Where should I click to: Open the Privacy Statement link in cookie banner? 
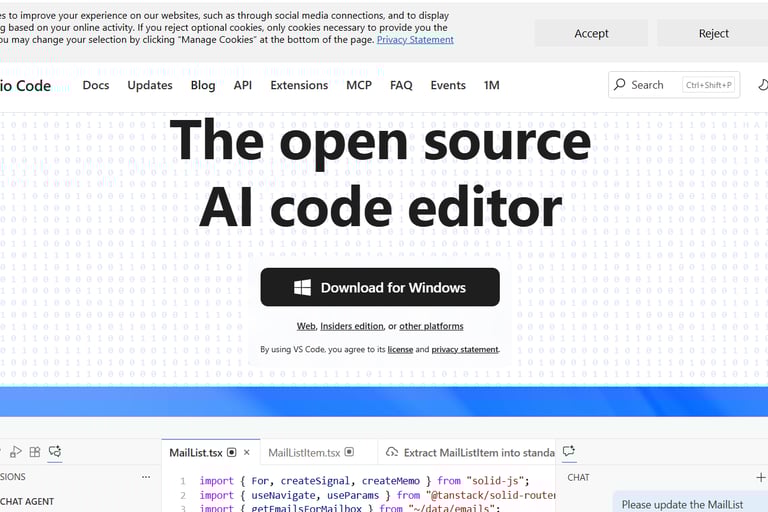click(415, 40)
